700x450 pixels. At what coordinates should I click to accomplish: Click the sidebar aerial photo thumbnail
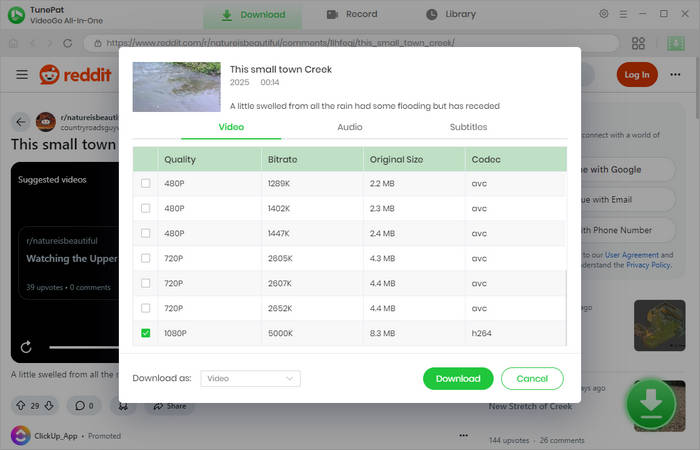point(659,325)
